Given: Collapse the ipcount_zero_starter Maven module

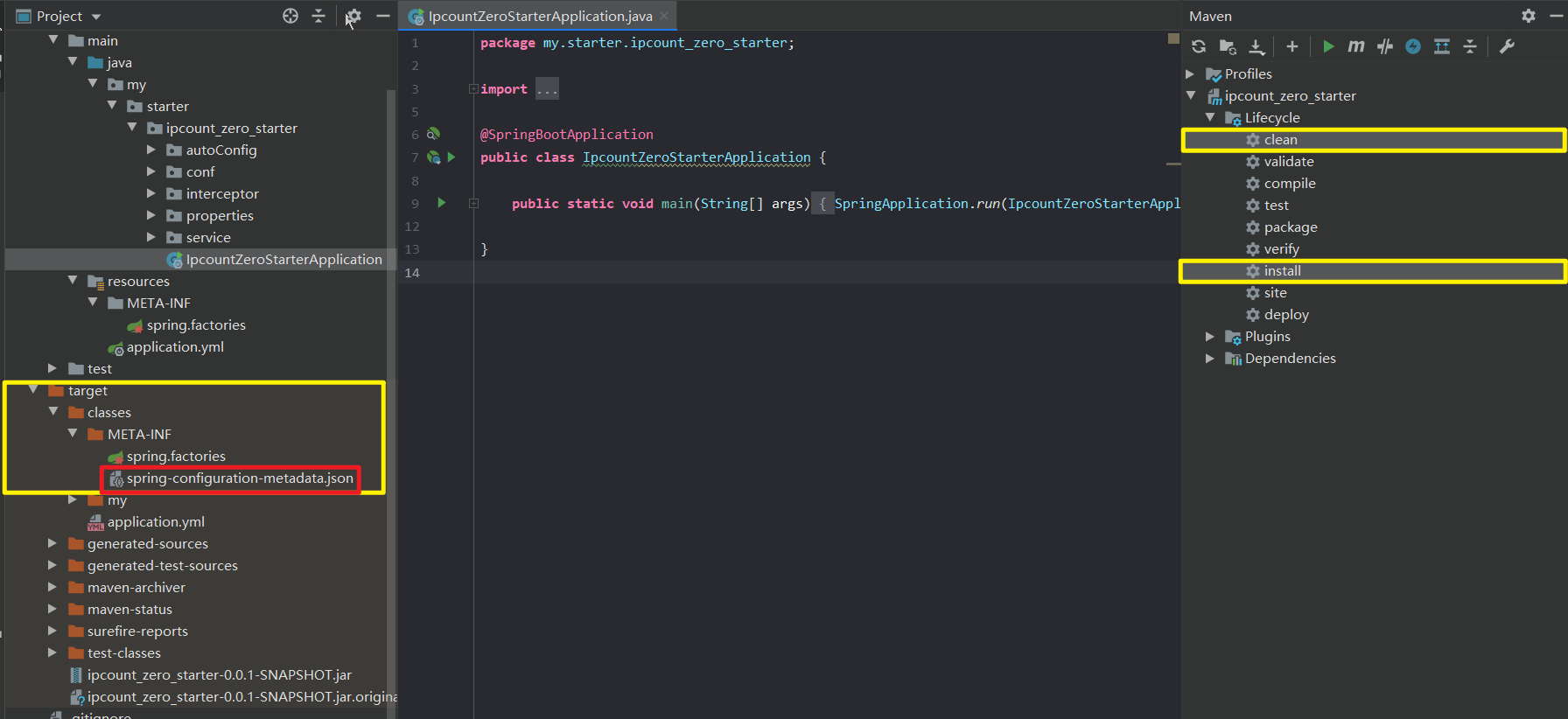Looking at the screenshot, I should pyautogui.click(x=1191, y=95).
